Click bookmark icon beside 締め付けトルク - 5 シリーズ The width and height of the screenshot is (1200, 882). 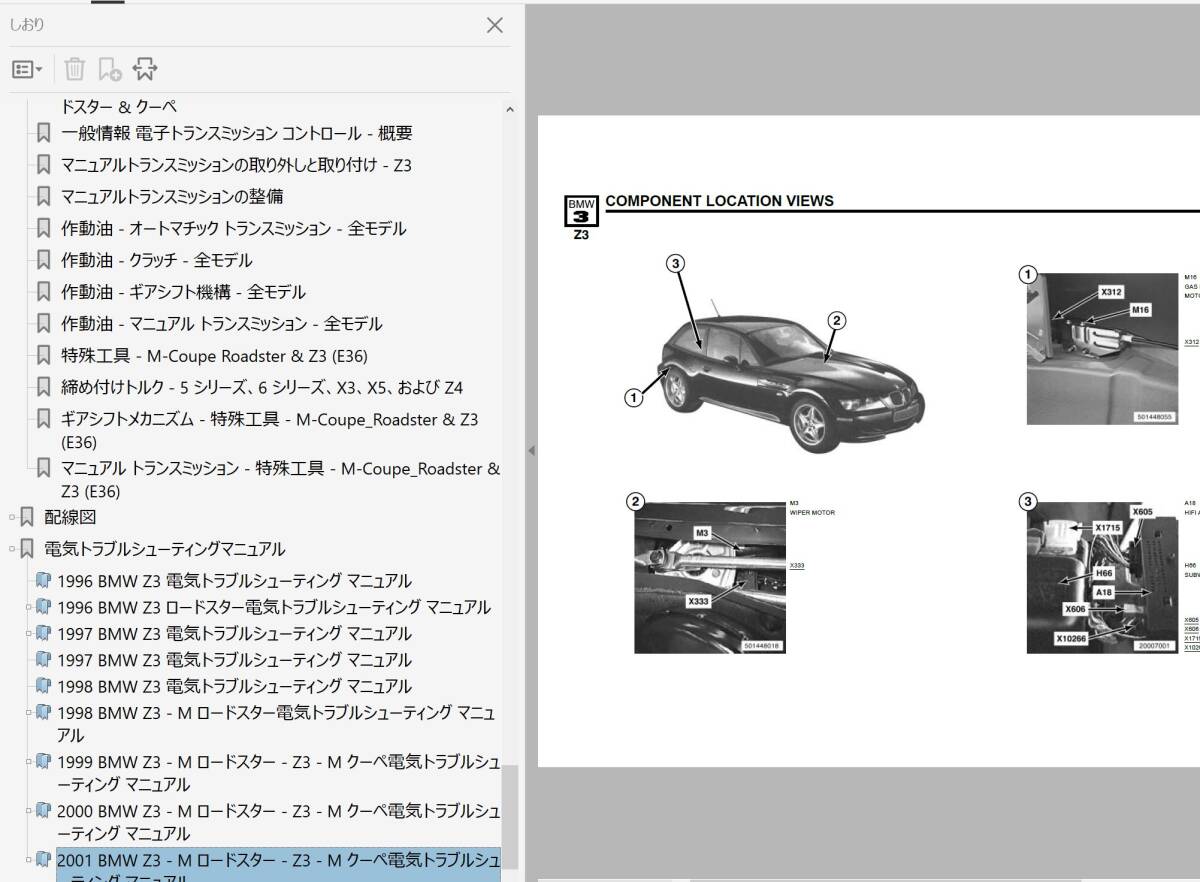pyautogui.click(x=43, y=387)
